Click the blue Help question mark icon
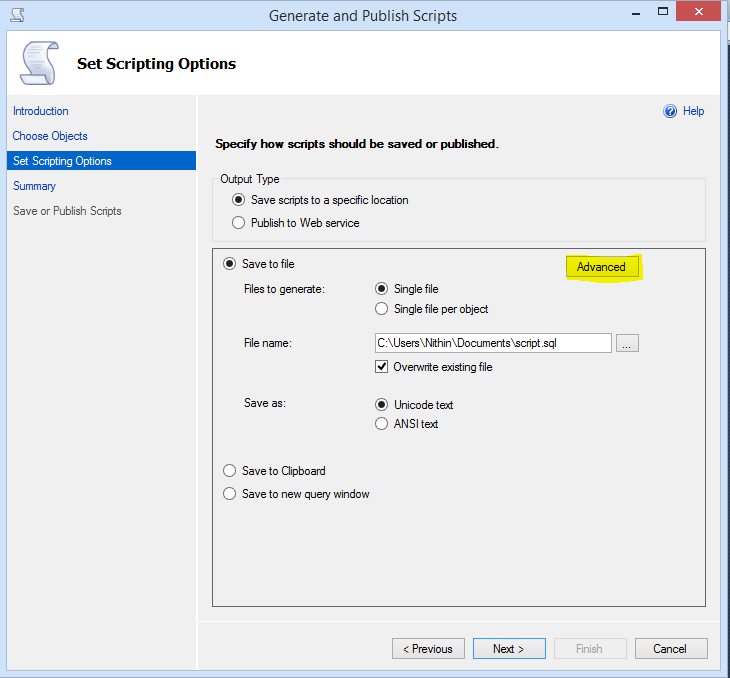Image resolution: width=730 pixels, height=678 pixels. pos(670,111)
